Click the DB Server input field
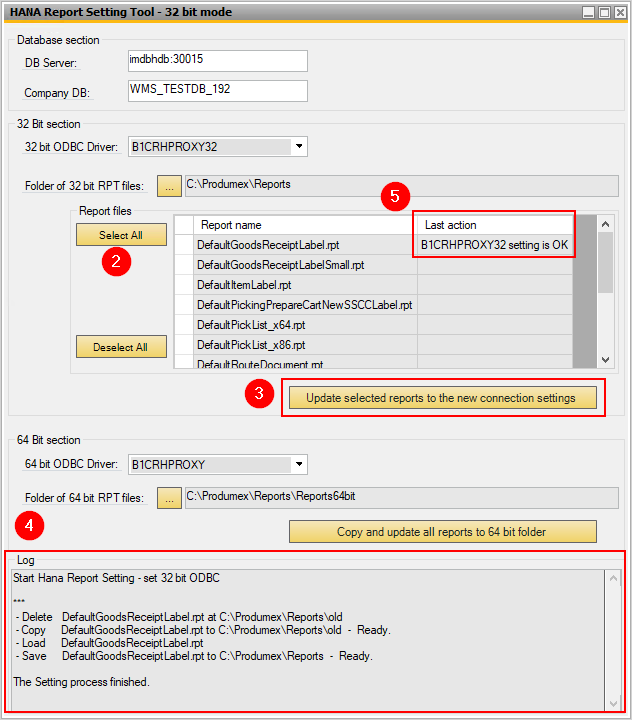 click(216, 61)
